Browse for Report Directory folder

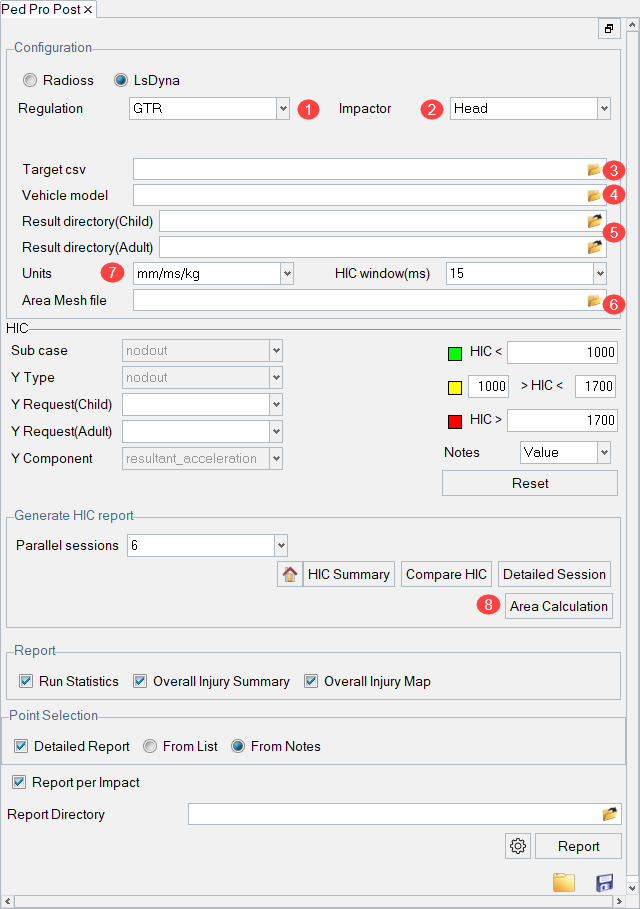tap(609, 814)
